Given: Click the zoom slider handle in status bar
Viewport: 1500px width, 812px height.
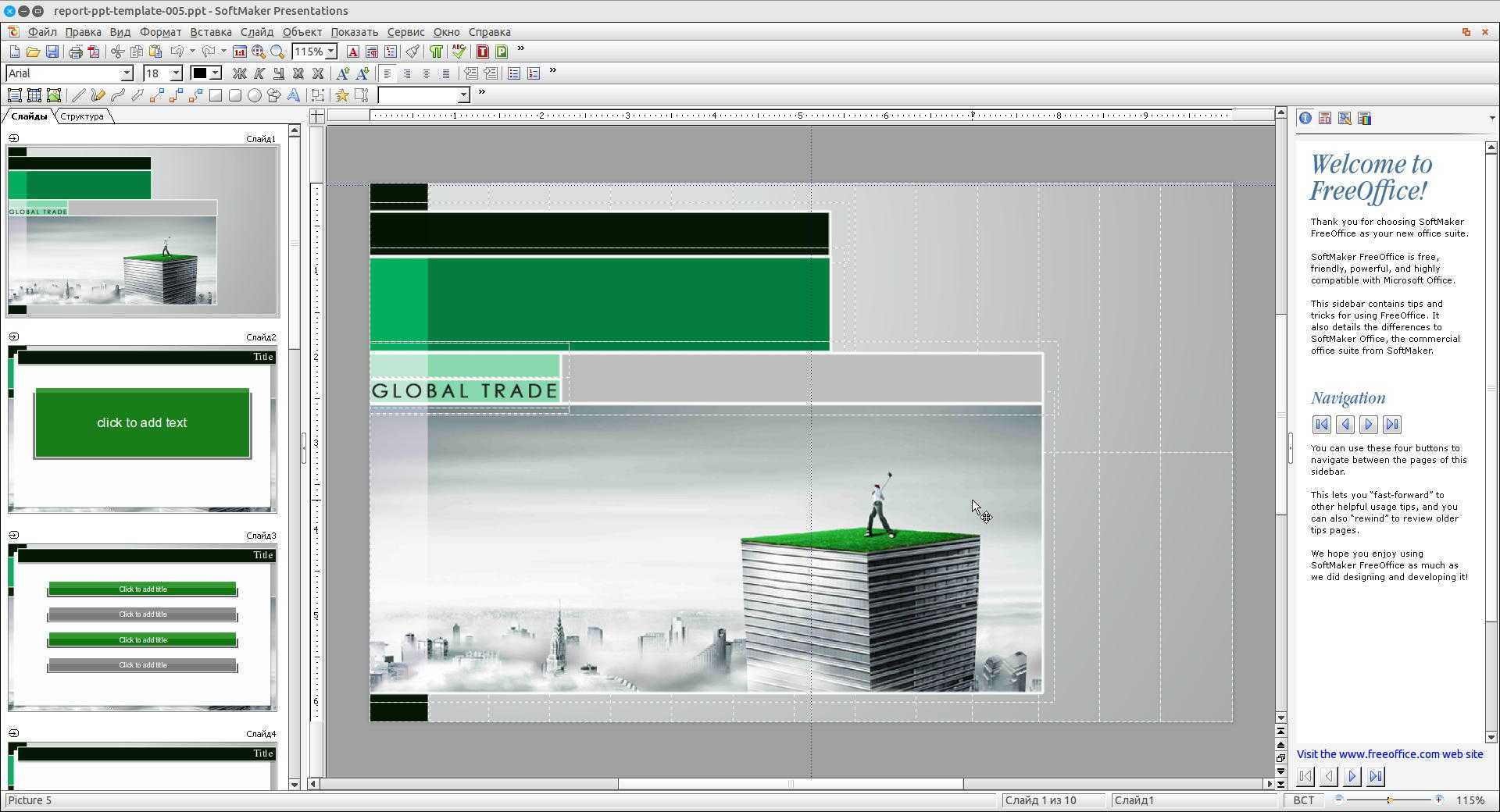Looking at the screenshot, I should click(1389, 800).
